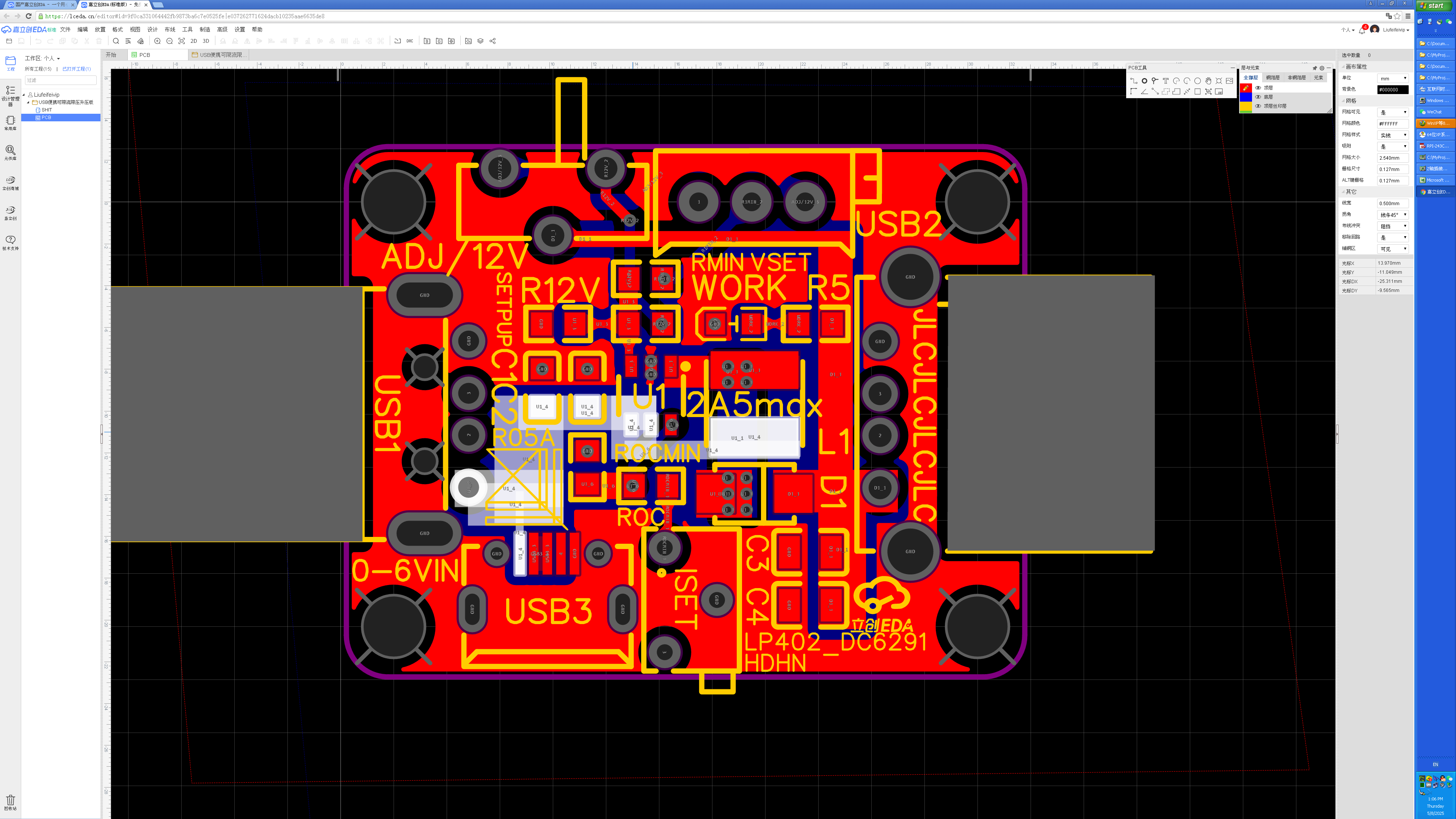This screenshot has height=819, width=1456.
Task: Click the 线宽 0.500mm input field
Action: (x=1393, y=204)
